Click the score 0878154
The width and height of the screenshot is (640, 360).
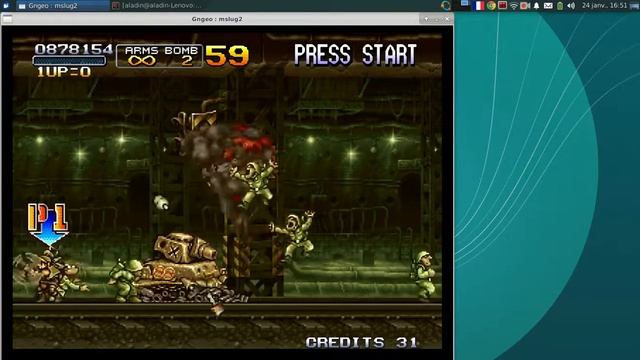tap(73, 49)
